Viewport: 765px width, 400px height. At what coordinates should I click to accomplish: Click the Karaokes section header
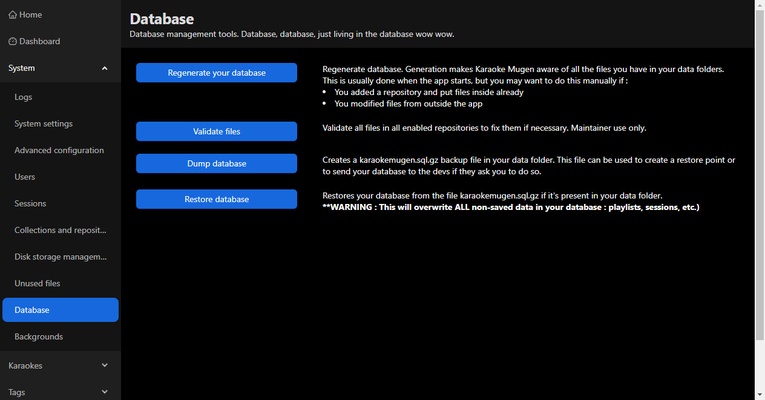click(x=60, y=365)
